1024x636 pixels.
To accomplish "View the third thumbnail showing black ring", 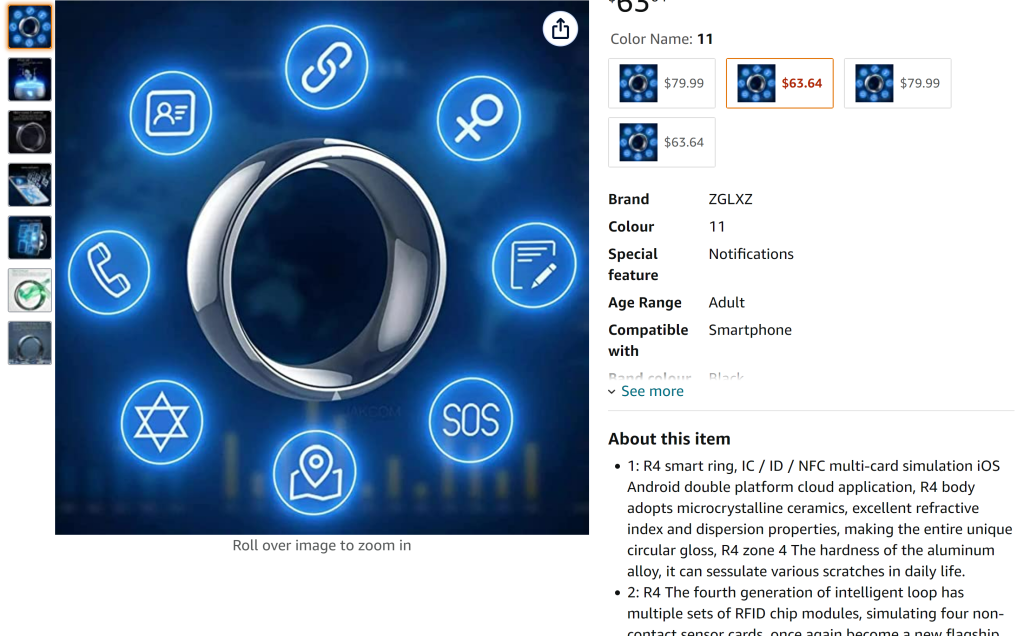I will tap(30, 132).
